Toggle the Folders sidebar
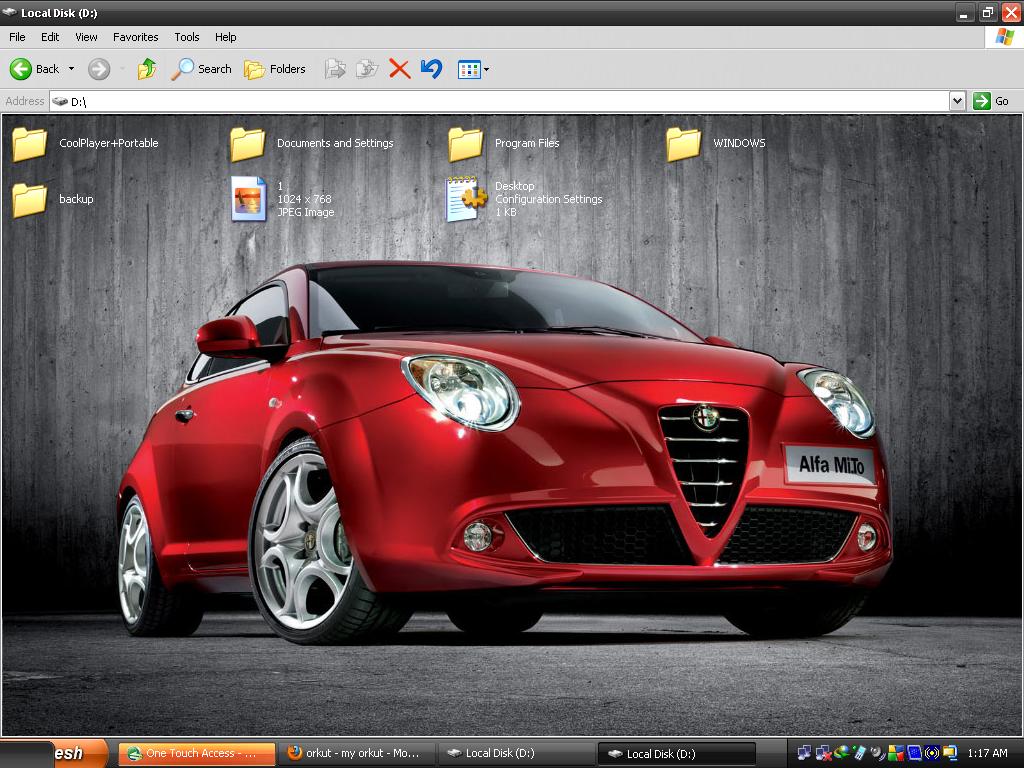This screenshot has height=768, width=1024. point(270,69)
